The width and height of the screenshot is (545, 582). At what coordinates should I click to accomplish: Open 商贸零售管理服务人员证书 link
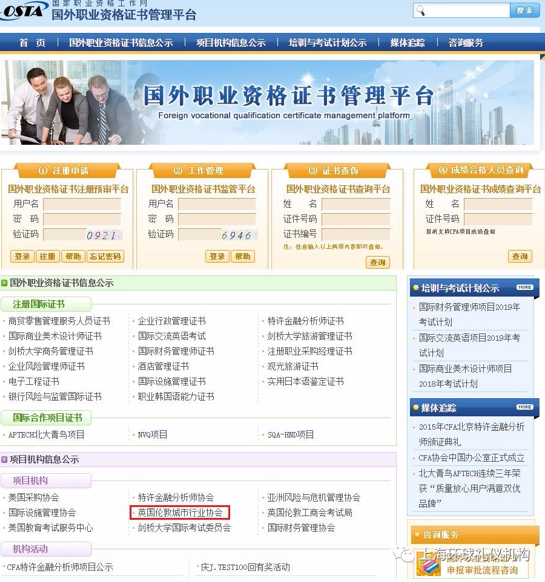point(59,321)
